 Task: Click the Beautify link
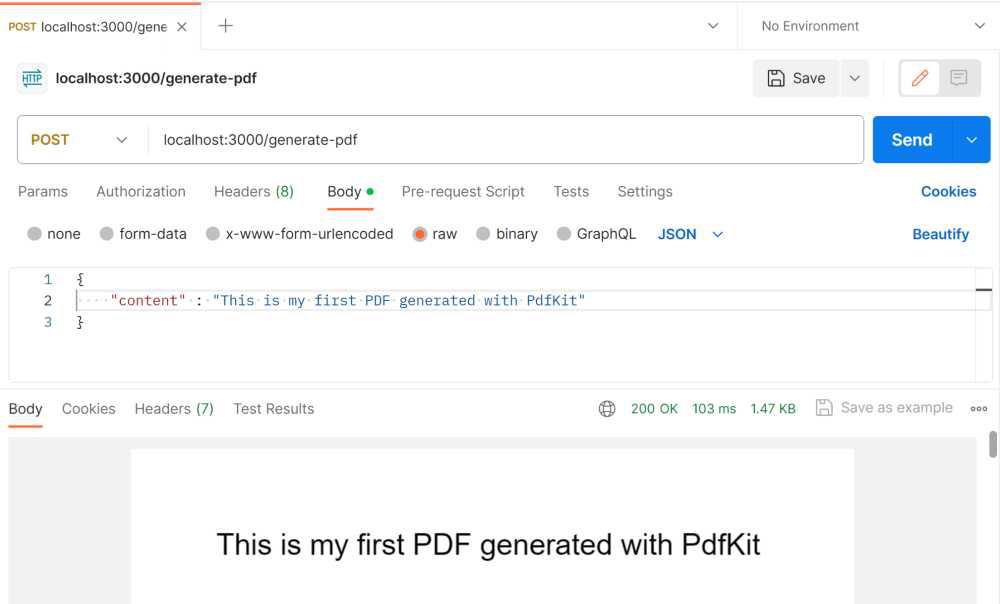coord(940,234)
